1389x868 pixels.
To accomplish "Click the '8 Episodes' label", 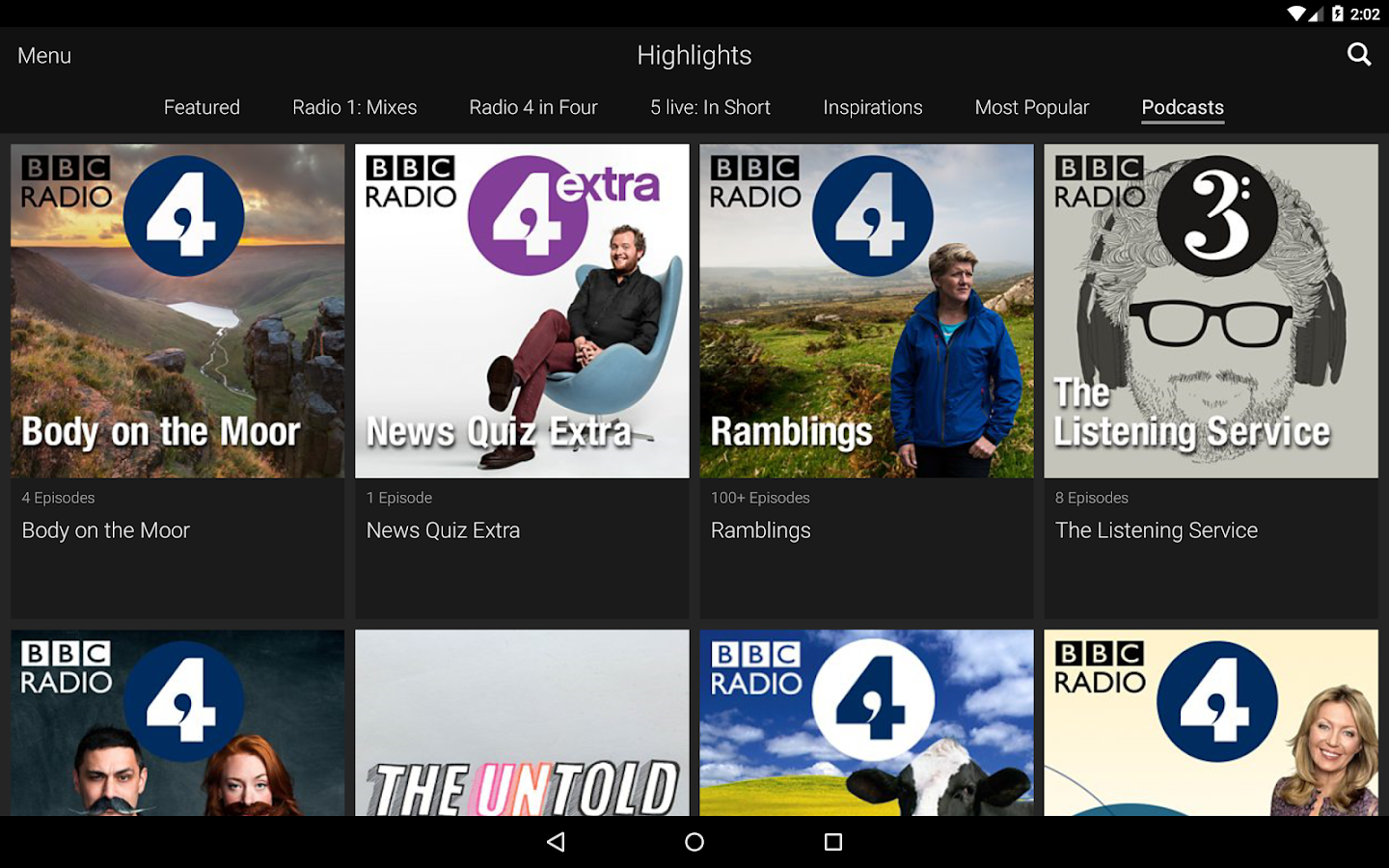I will (x=1092, y=498).
